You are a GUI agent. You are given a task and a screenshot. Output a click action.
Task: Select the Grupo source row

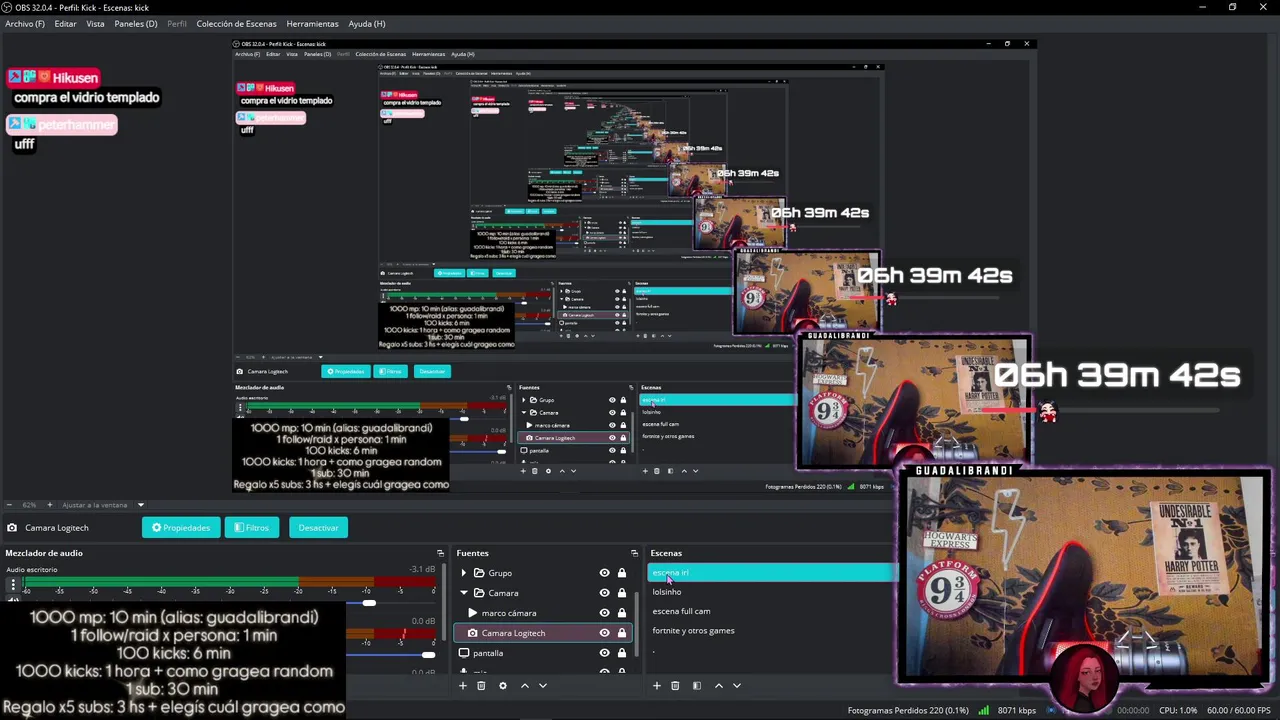(x=543, y=573)
